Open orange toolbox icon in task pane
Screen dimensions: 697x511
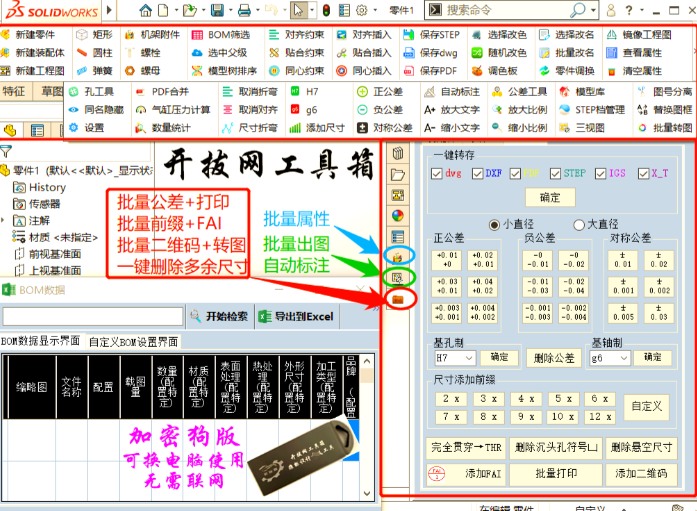tap(398, 299)
